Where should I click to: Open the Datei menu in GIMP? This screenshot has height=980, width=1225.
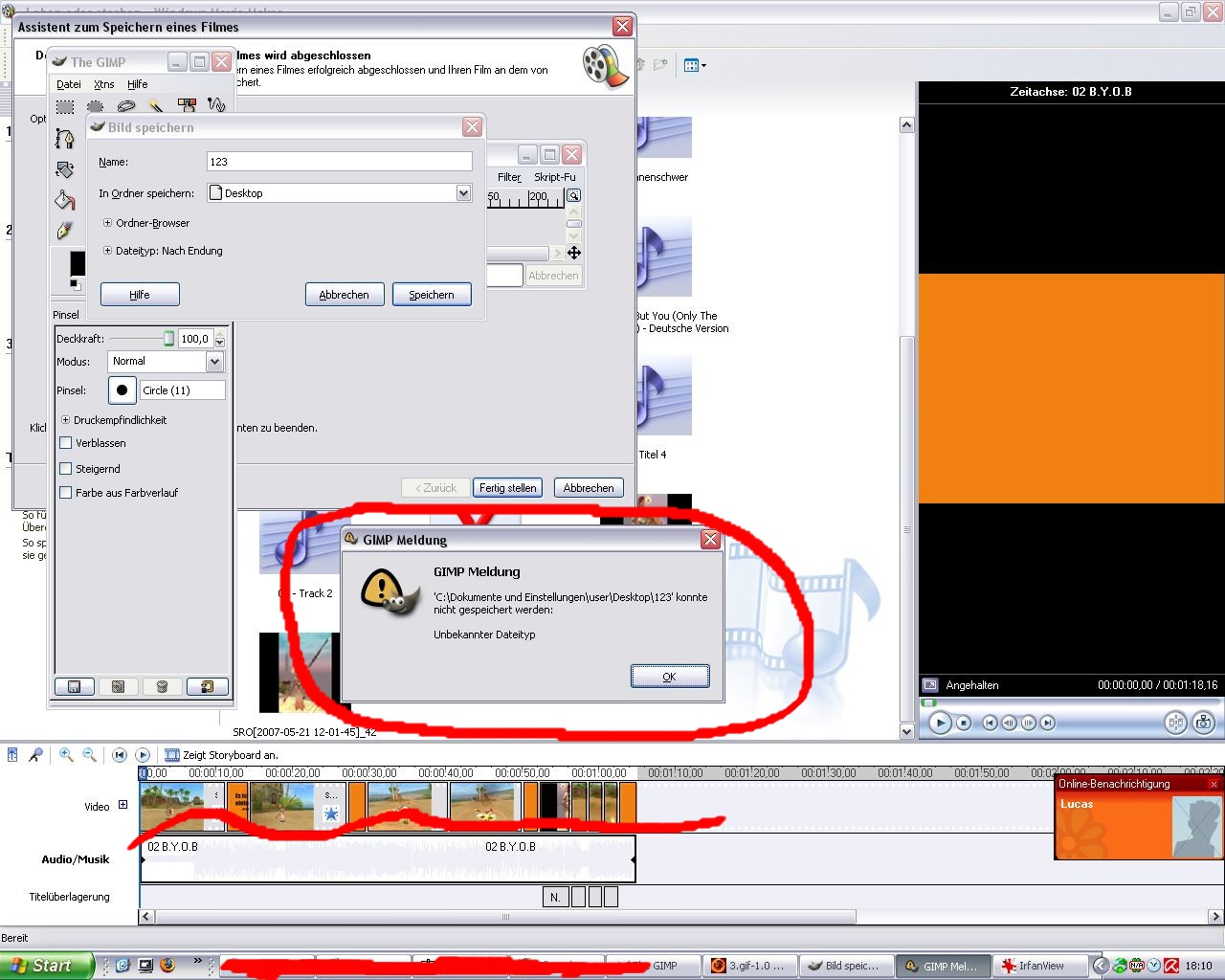coord(69,84)
